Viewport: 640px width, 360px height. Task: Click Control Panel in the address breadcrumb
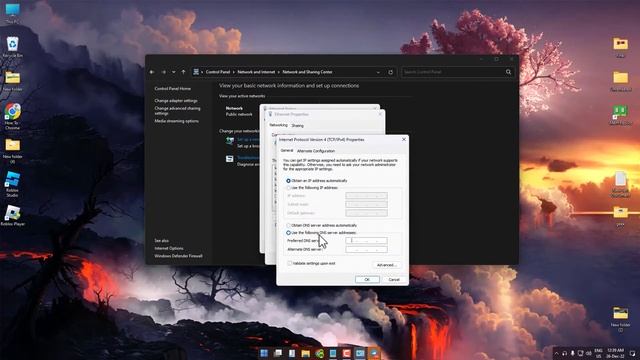(218, 72)
